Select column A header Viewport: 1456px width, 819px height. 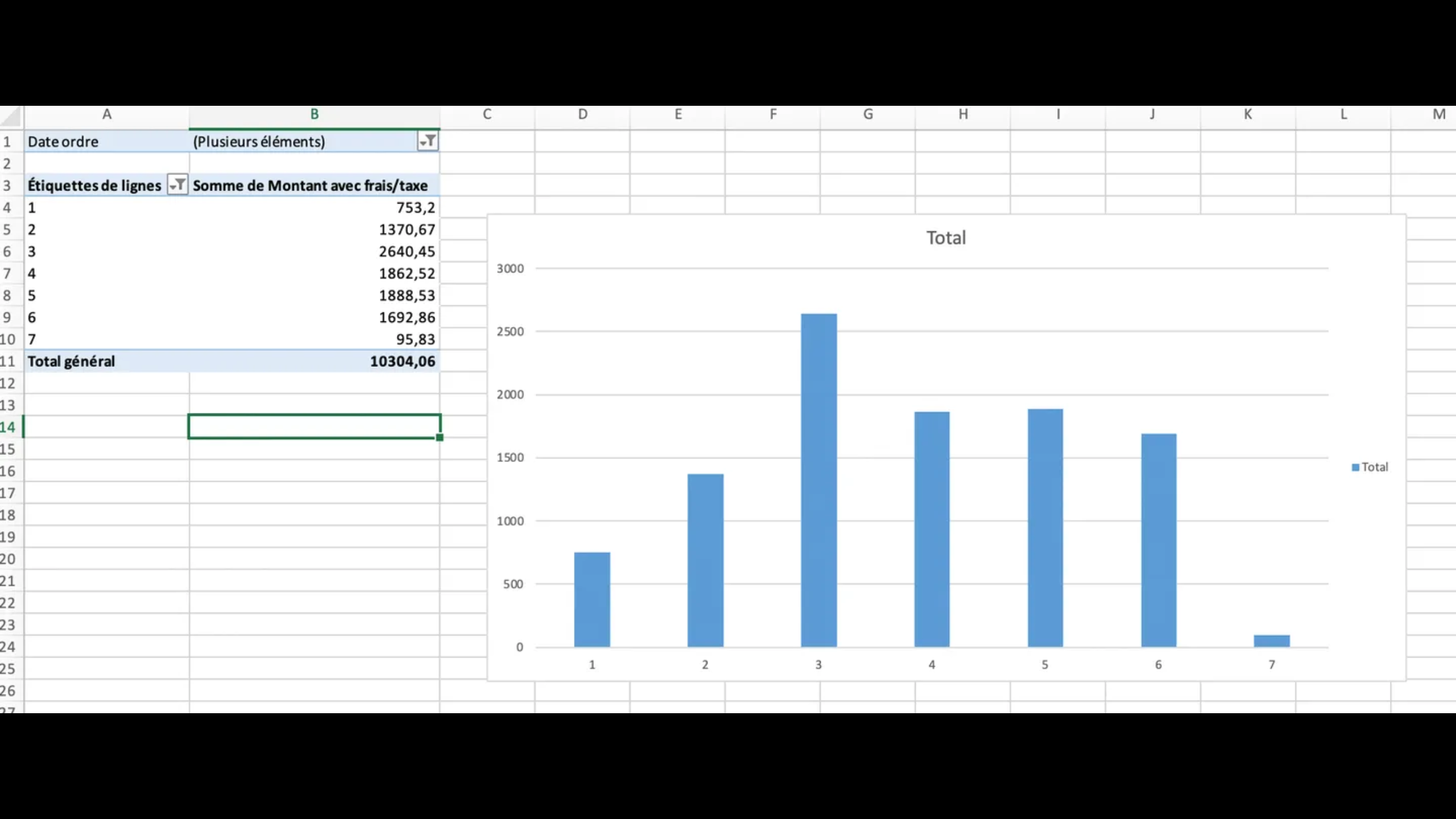pyautogui.click(x=106, y=114)
